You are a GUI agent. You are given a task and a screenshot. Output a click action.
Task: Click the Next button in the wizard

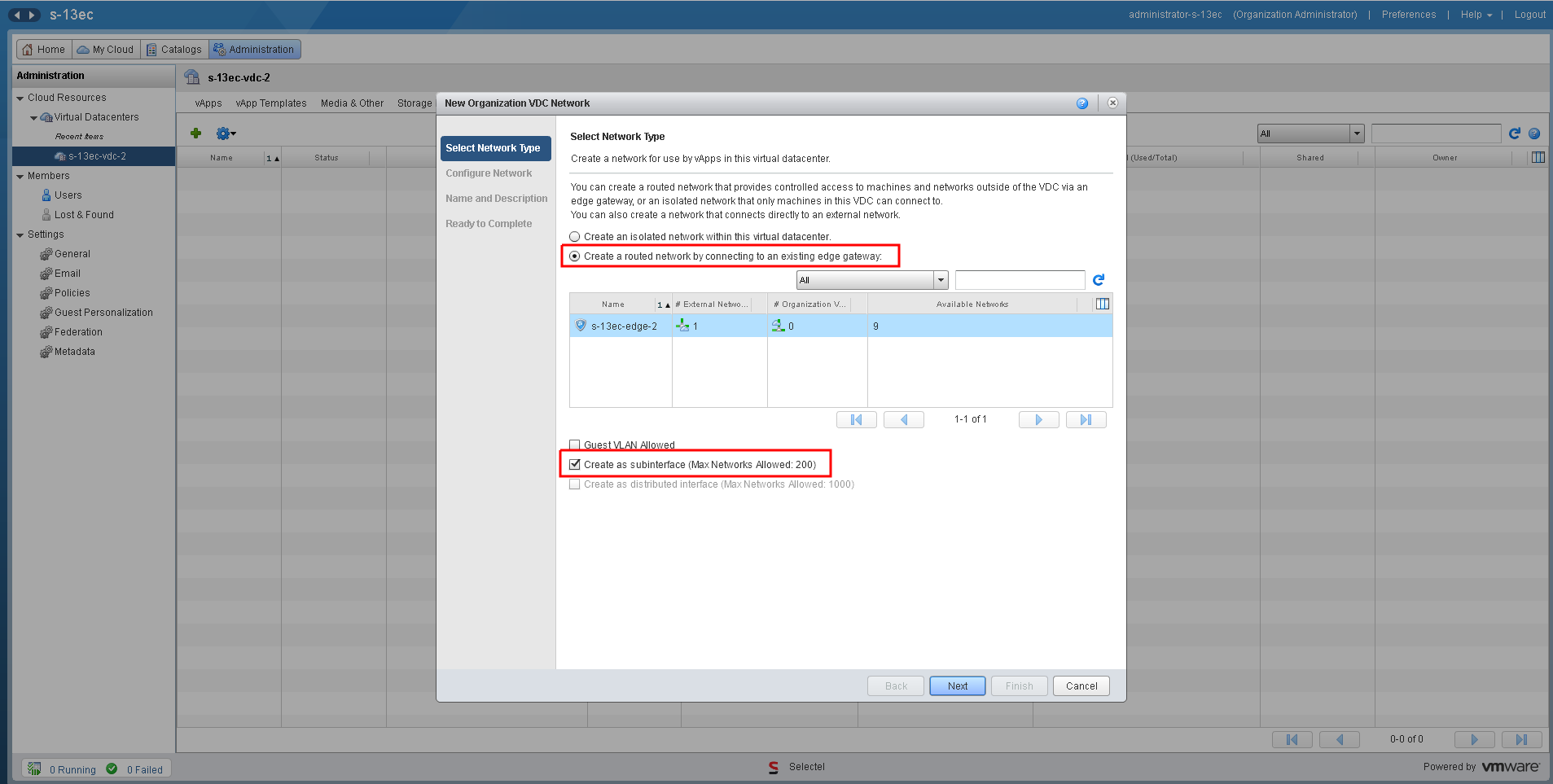pos(957,685)
